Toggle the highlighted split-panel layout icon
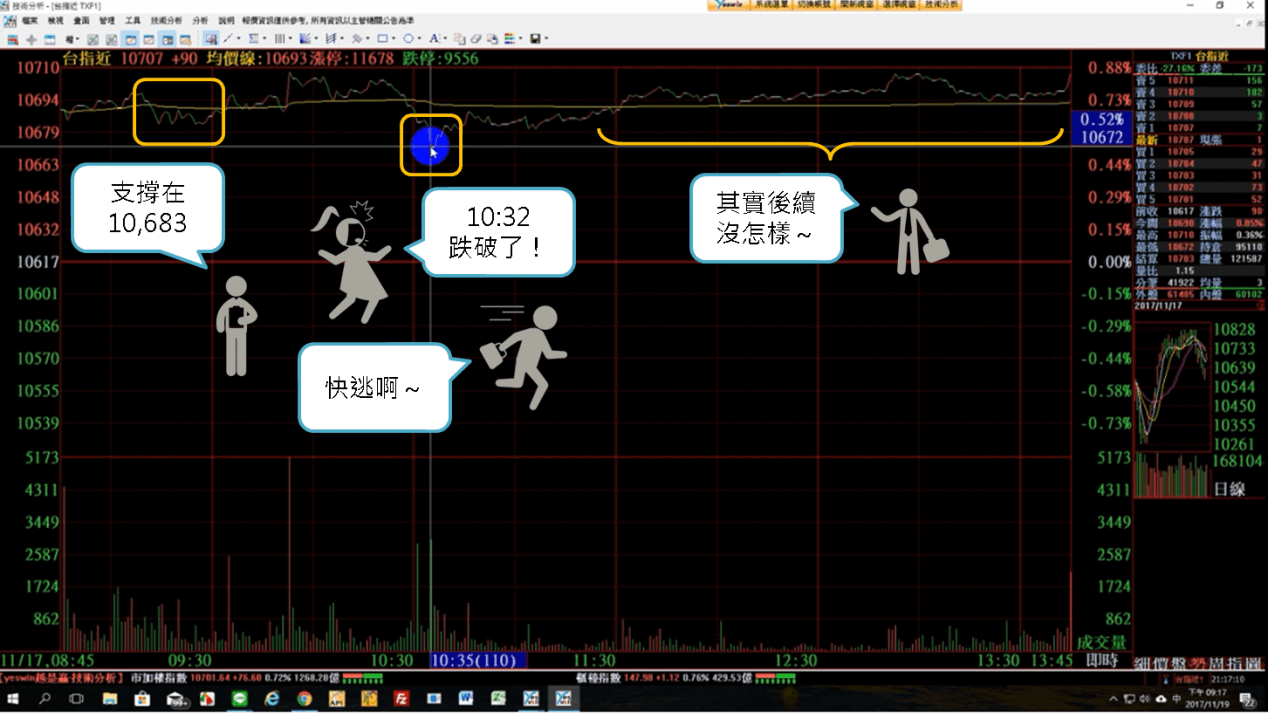 [168, 39]
